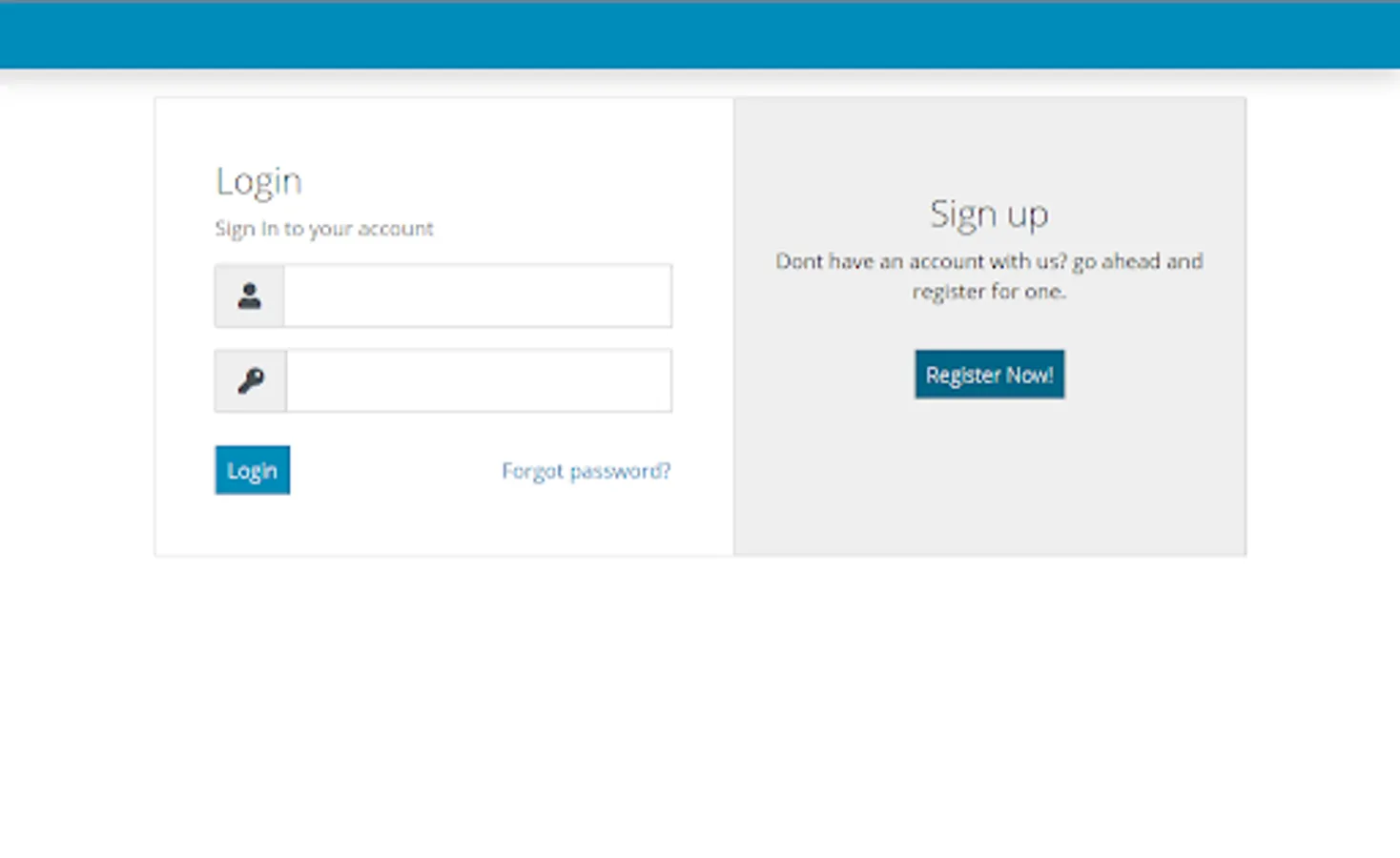Click gray area above Sign up heading
1400x858 pixels.
tap(990, 143)
